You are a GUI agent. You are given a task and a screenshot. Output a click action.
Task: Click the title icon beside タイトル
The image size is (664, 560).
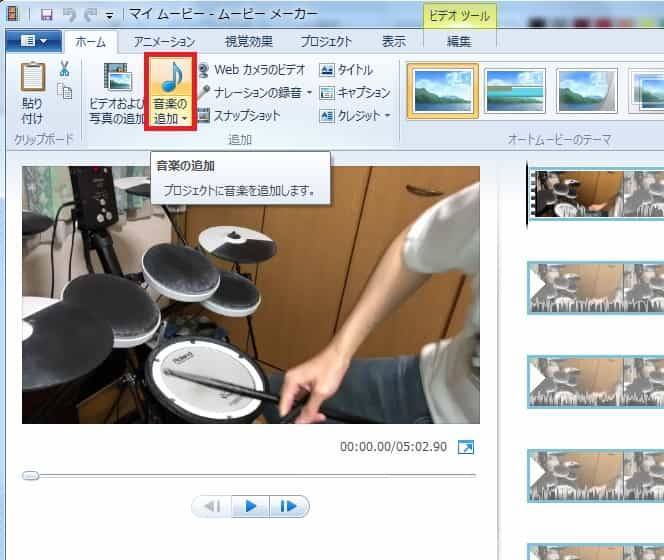click(x=326, y=70)
